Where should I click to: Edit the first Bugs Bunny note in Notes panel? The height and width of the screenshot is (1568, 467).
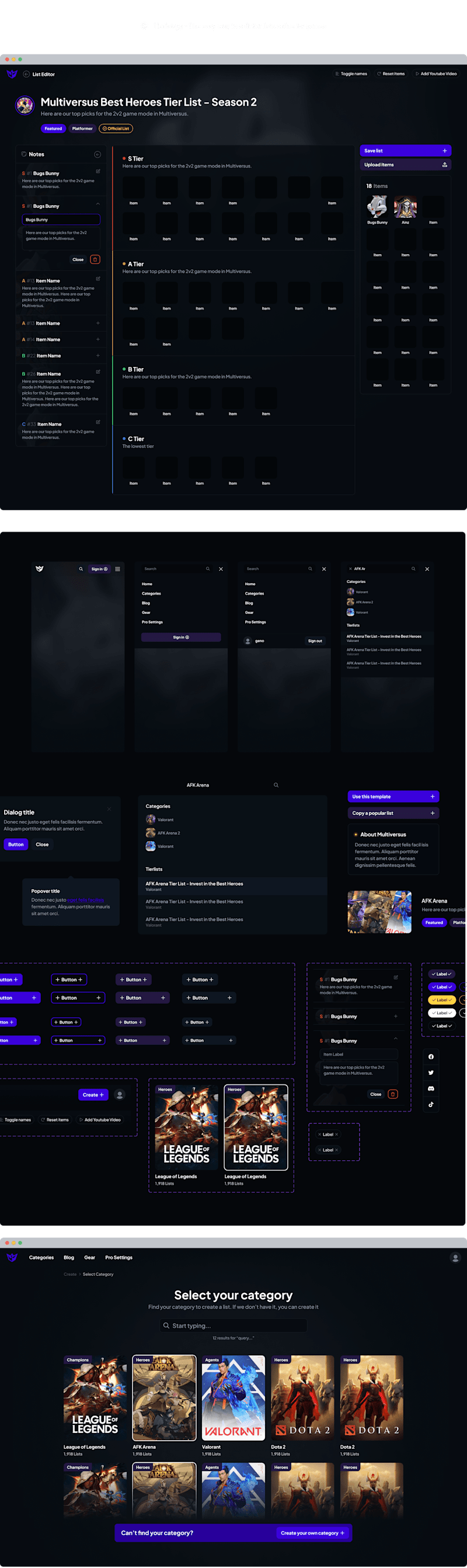(98, 172)
